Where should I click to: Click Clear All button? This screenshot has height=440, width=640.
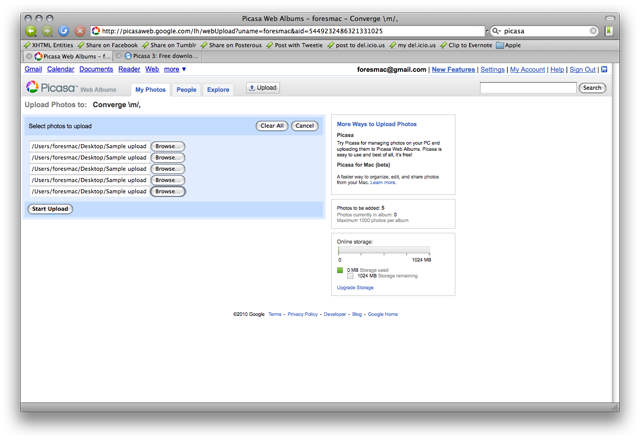(x=272, y=126)
